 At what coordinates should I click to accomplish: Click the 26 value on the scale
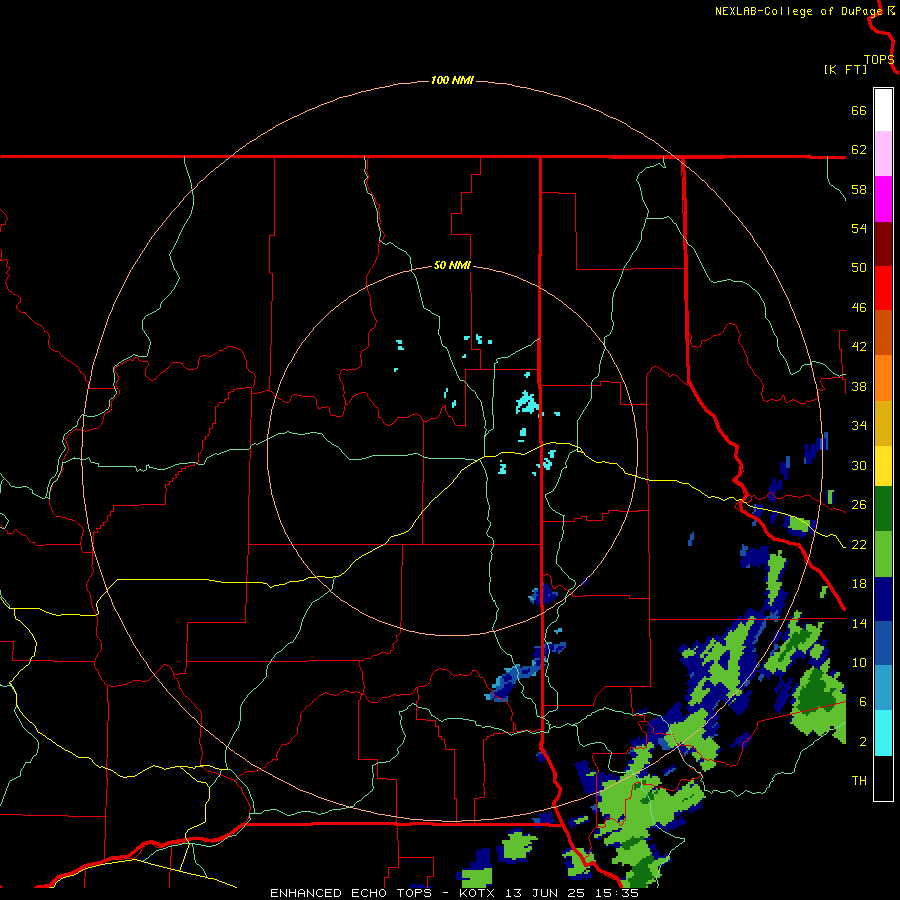point(859,505)
